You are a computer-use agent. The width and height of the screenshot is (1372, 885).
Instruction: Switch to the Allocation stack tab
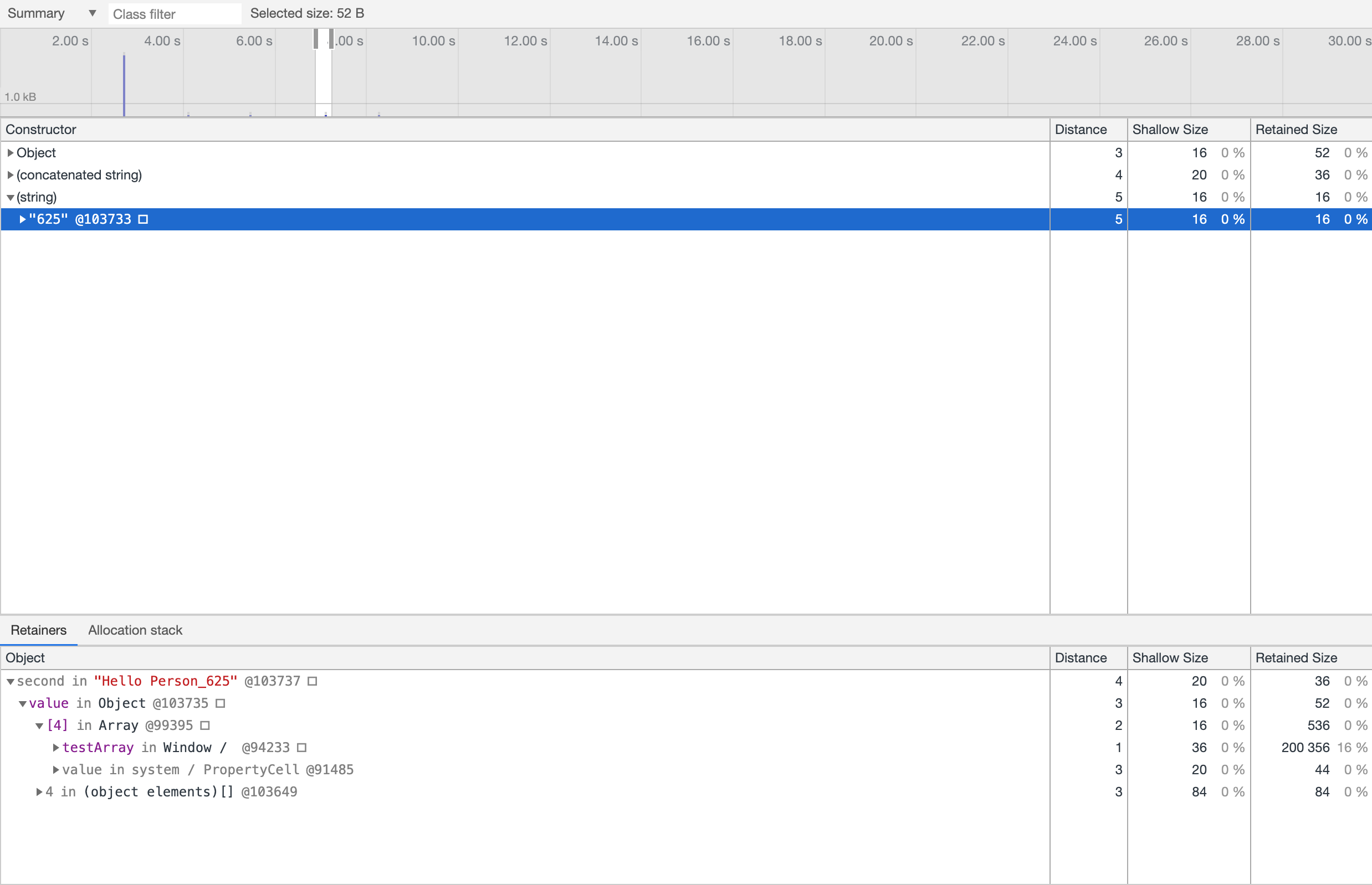click(135, 630)
